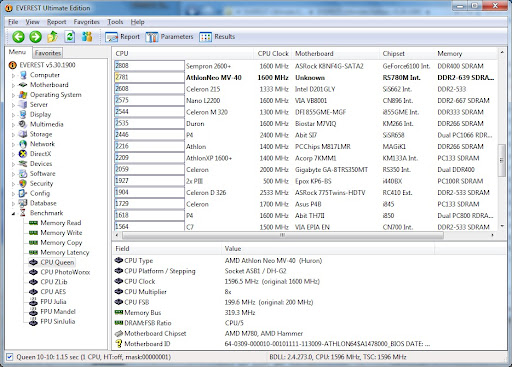Collapse the Benchmark tree node
The height and width of the screenshot is (367, 512).
(x=13, y=213)
